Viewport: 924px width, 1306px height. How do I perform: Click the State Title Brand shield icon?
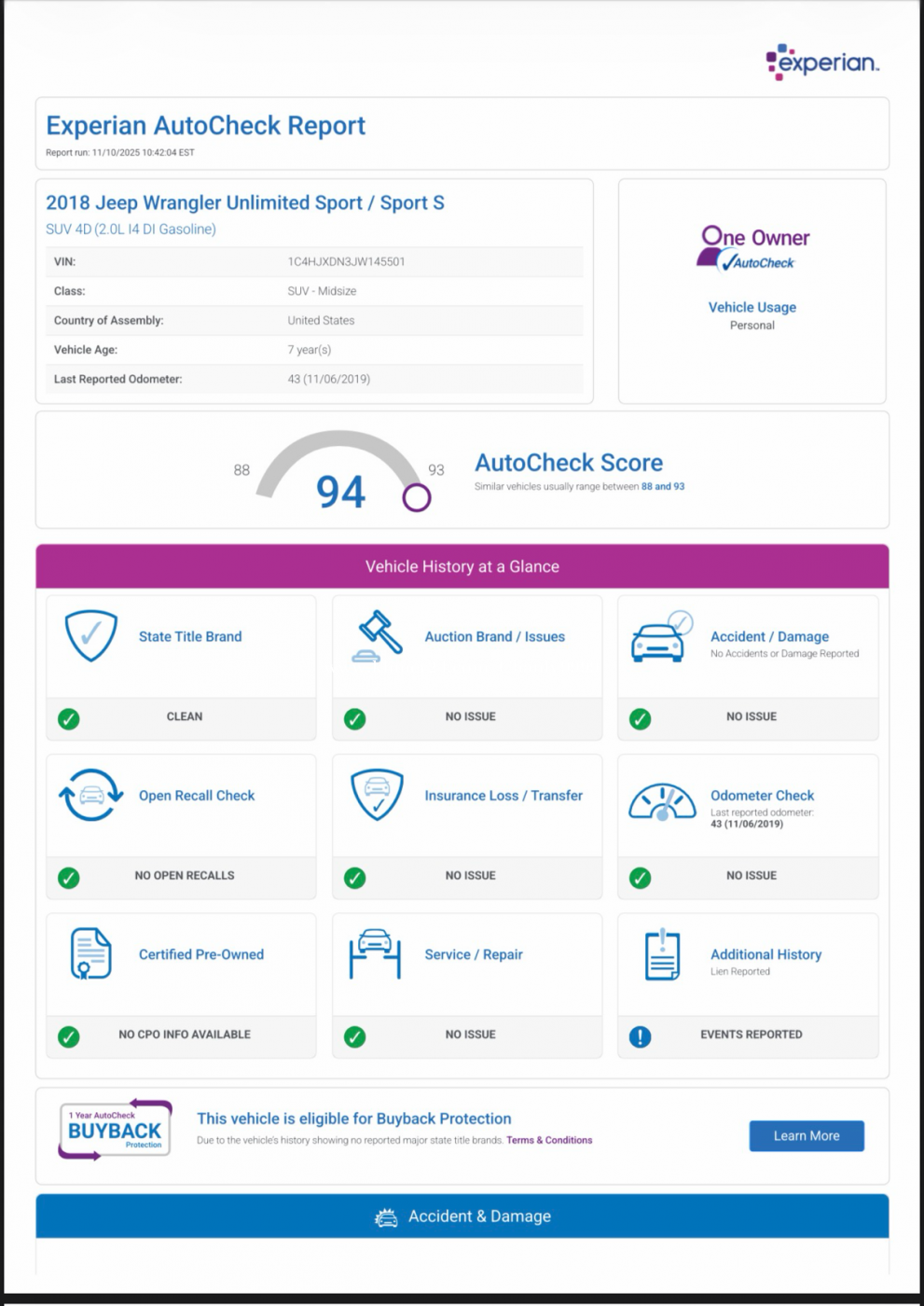[x=90, y=636]
